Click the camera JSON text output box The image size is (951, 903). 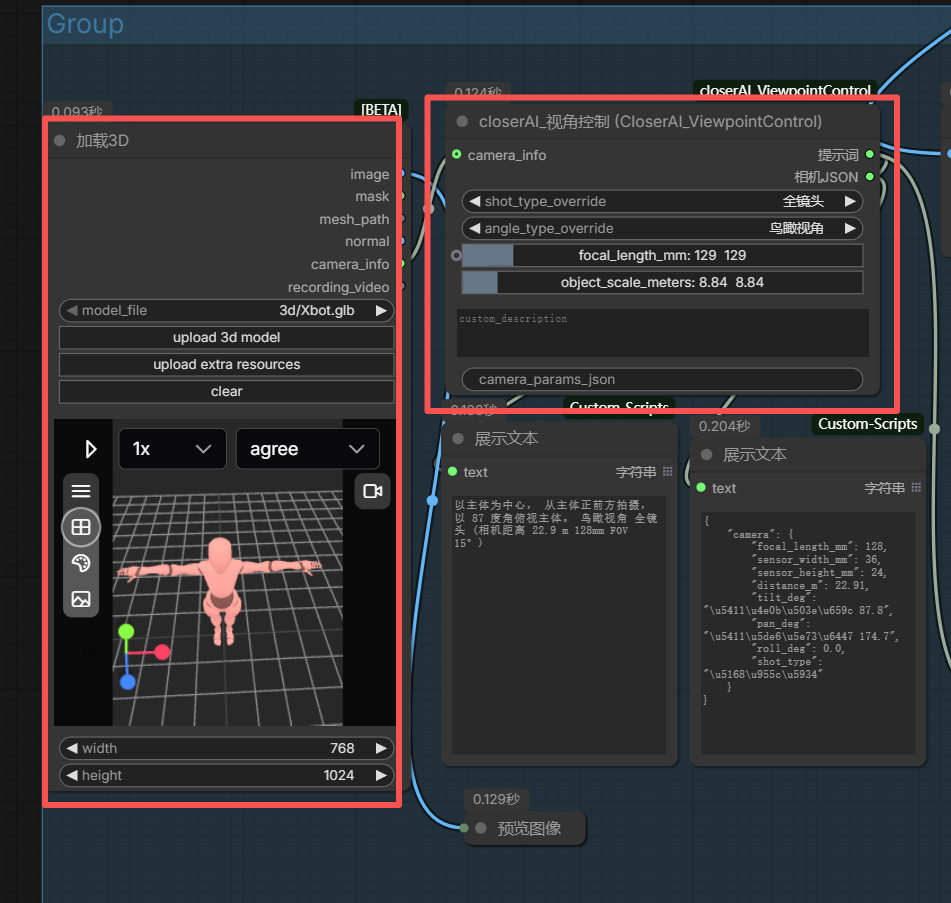click(808, 633)
